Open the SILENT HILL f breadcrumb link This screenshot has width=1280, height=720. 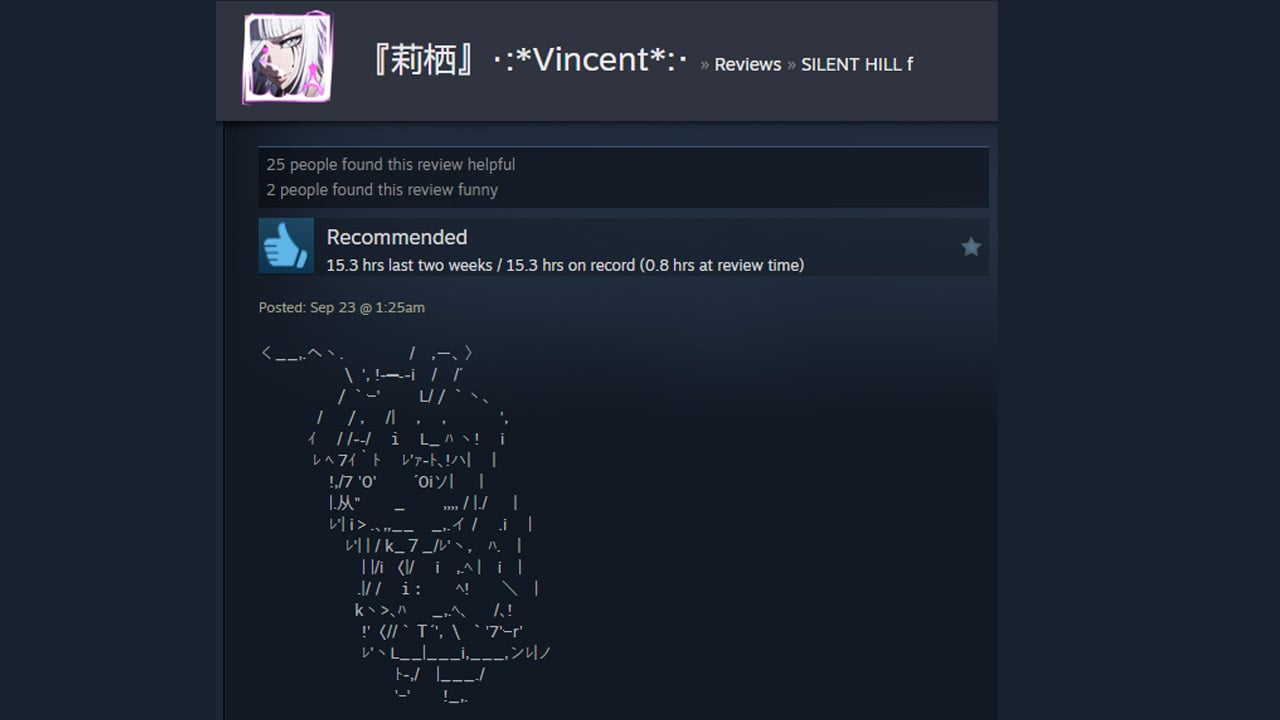click(857, 64)
